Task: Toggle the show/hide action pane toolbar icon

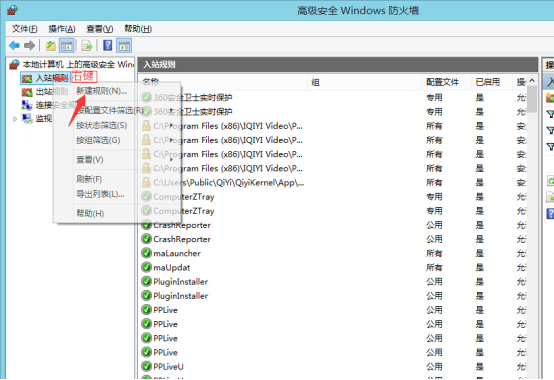Action: point(124,46)
